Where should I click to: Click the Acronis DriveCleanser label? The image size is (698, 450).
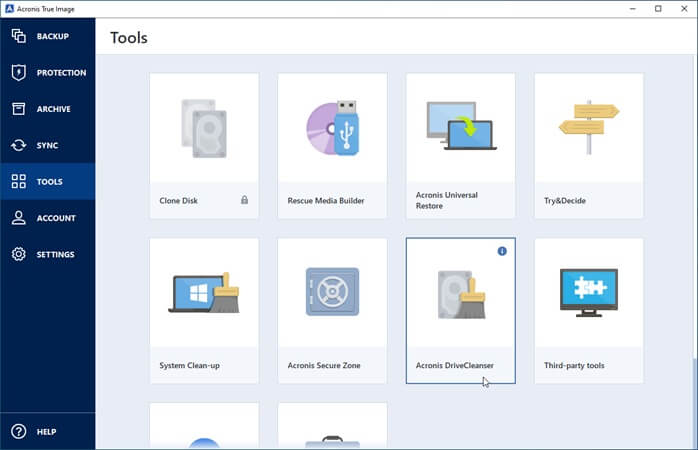tap(455, 365)
